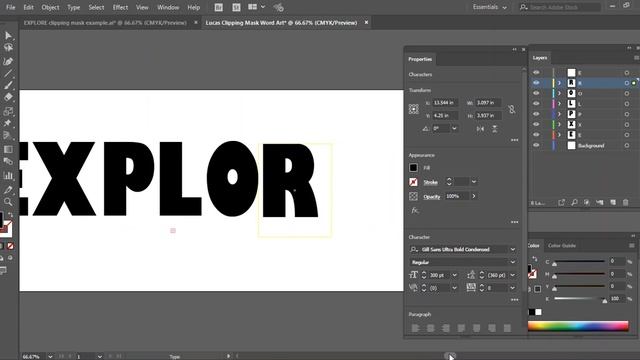Hide the bottom E letter layer
Viewport: 640px width, 360px height.
click(536, 135)
